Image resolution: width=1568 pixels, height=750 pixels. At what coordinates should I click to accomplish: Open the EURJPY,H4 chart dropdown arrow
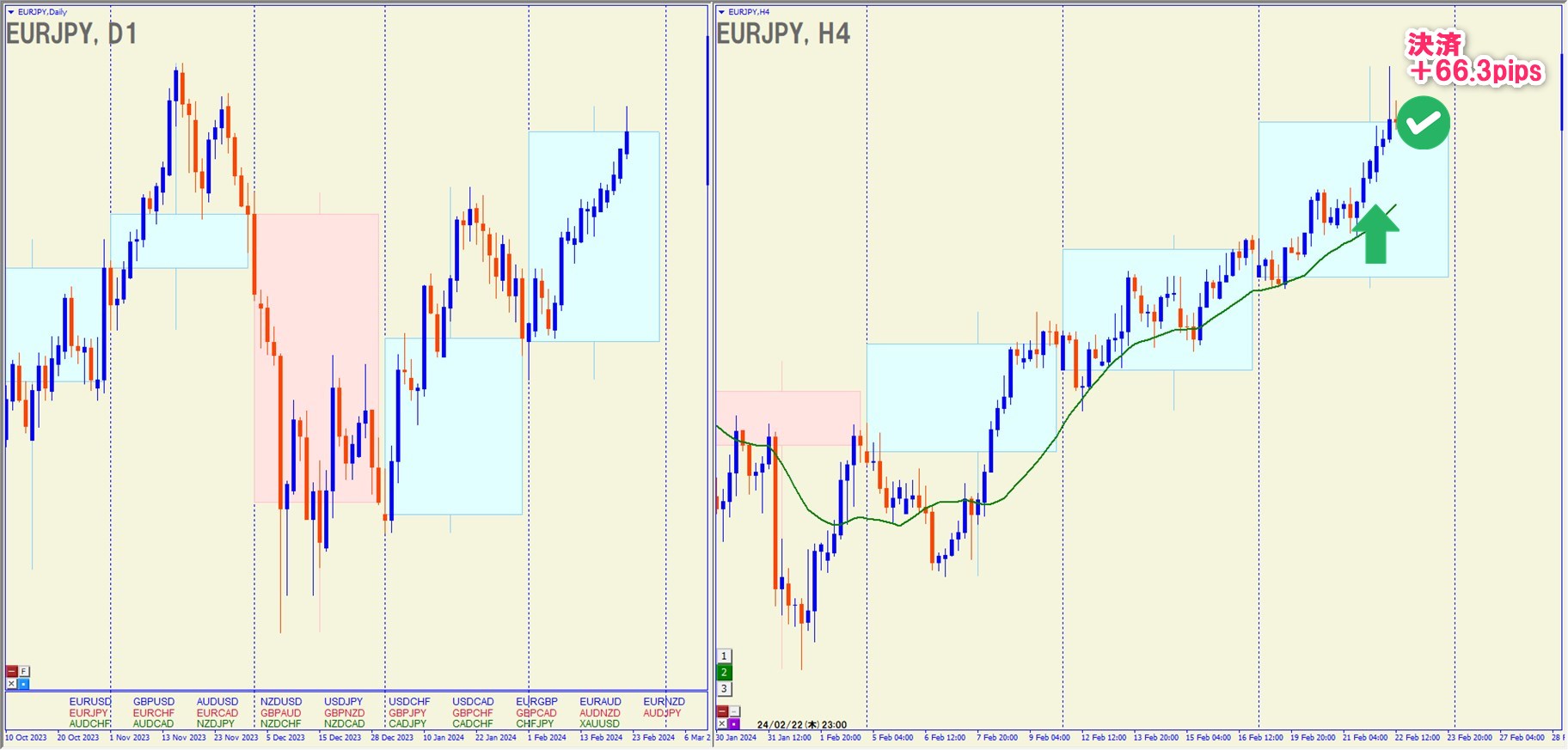click(x=721, y=12)
